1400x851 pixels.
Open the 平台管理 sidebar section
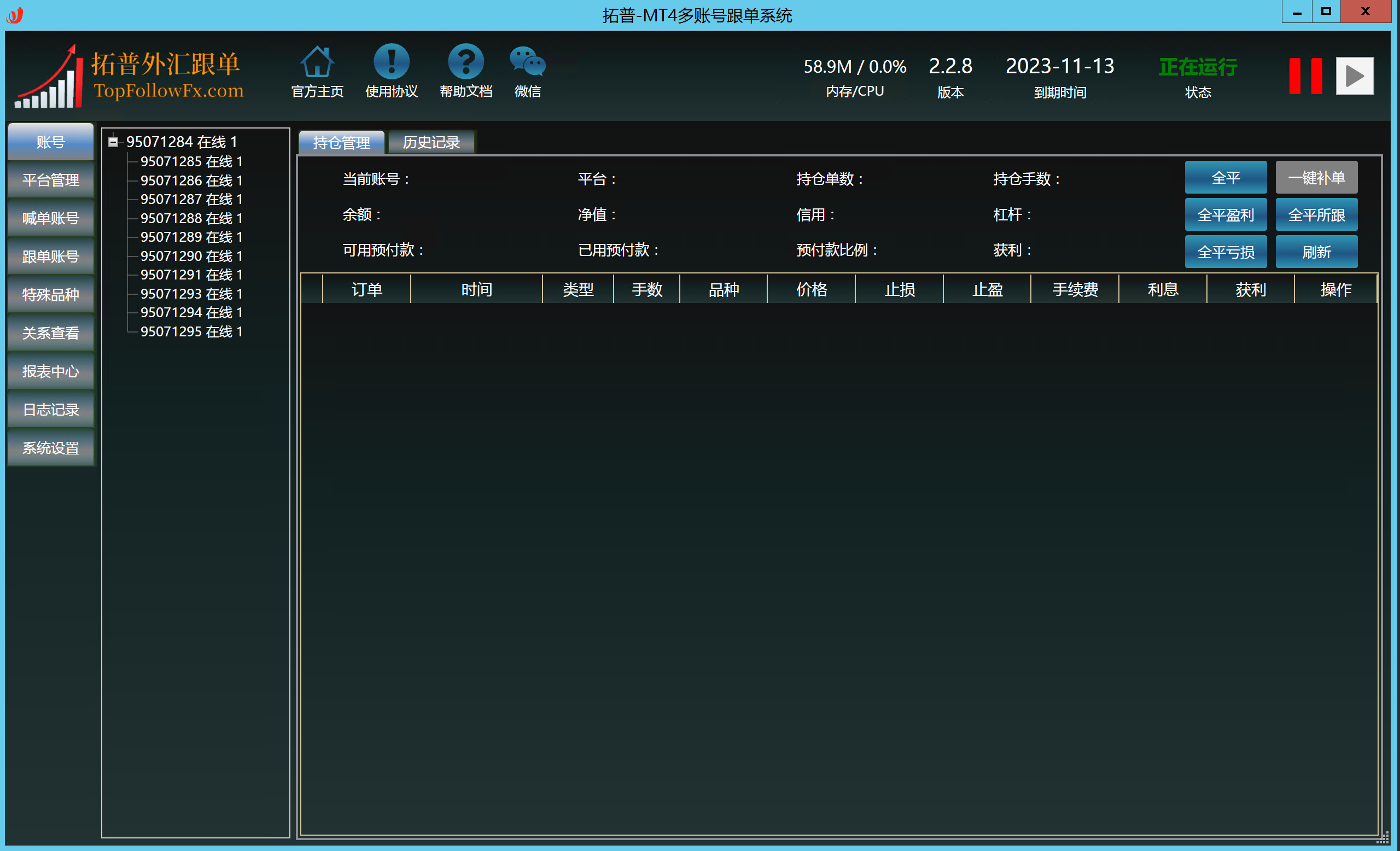pos(50,180)
